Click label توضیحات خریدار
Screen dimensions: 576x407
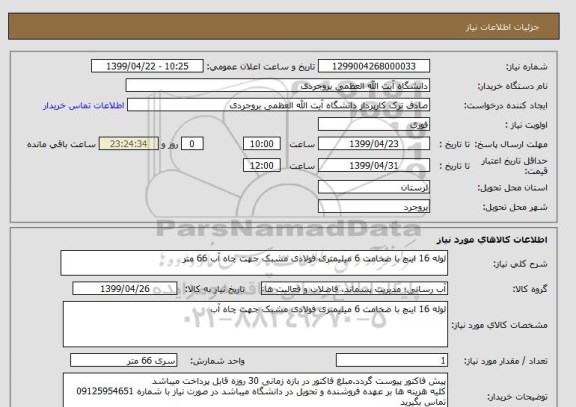pos(518,397)
